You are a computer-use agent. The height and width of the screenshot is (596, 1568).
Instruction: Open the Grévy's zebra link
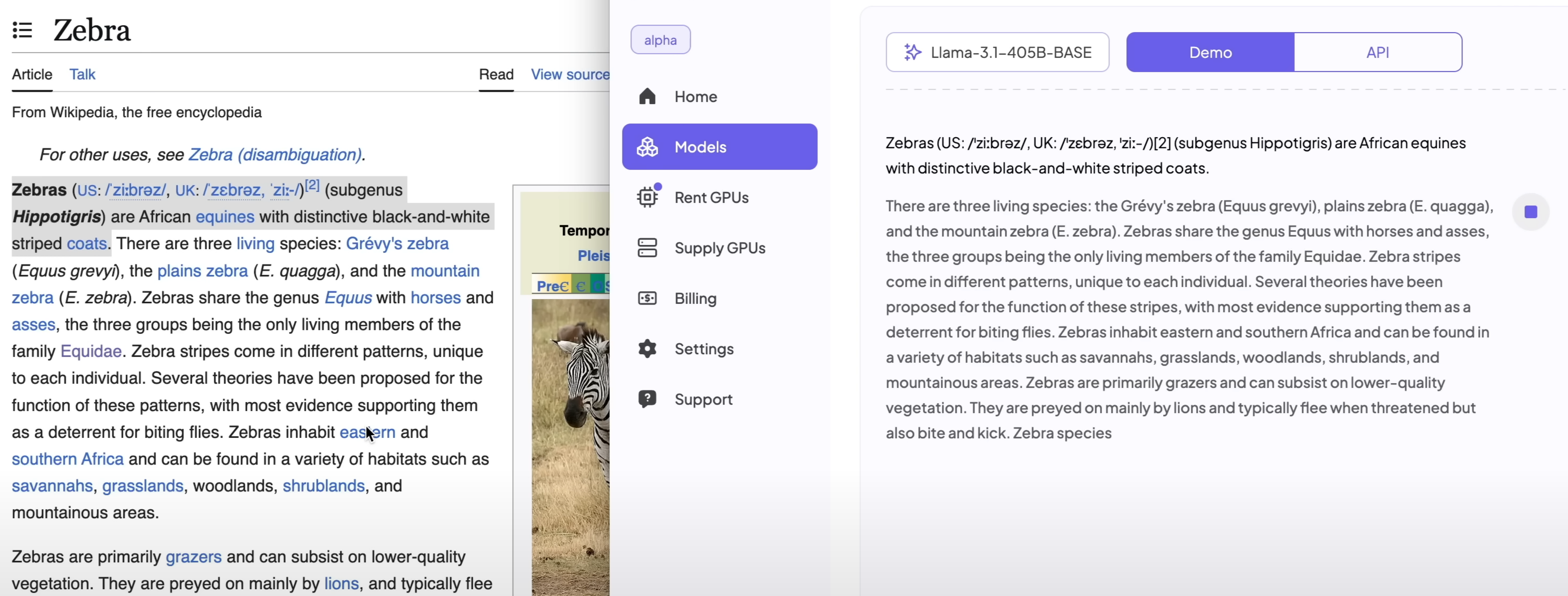(397, 243)
